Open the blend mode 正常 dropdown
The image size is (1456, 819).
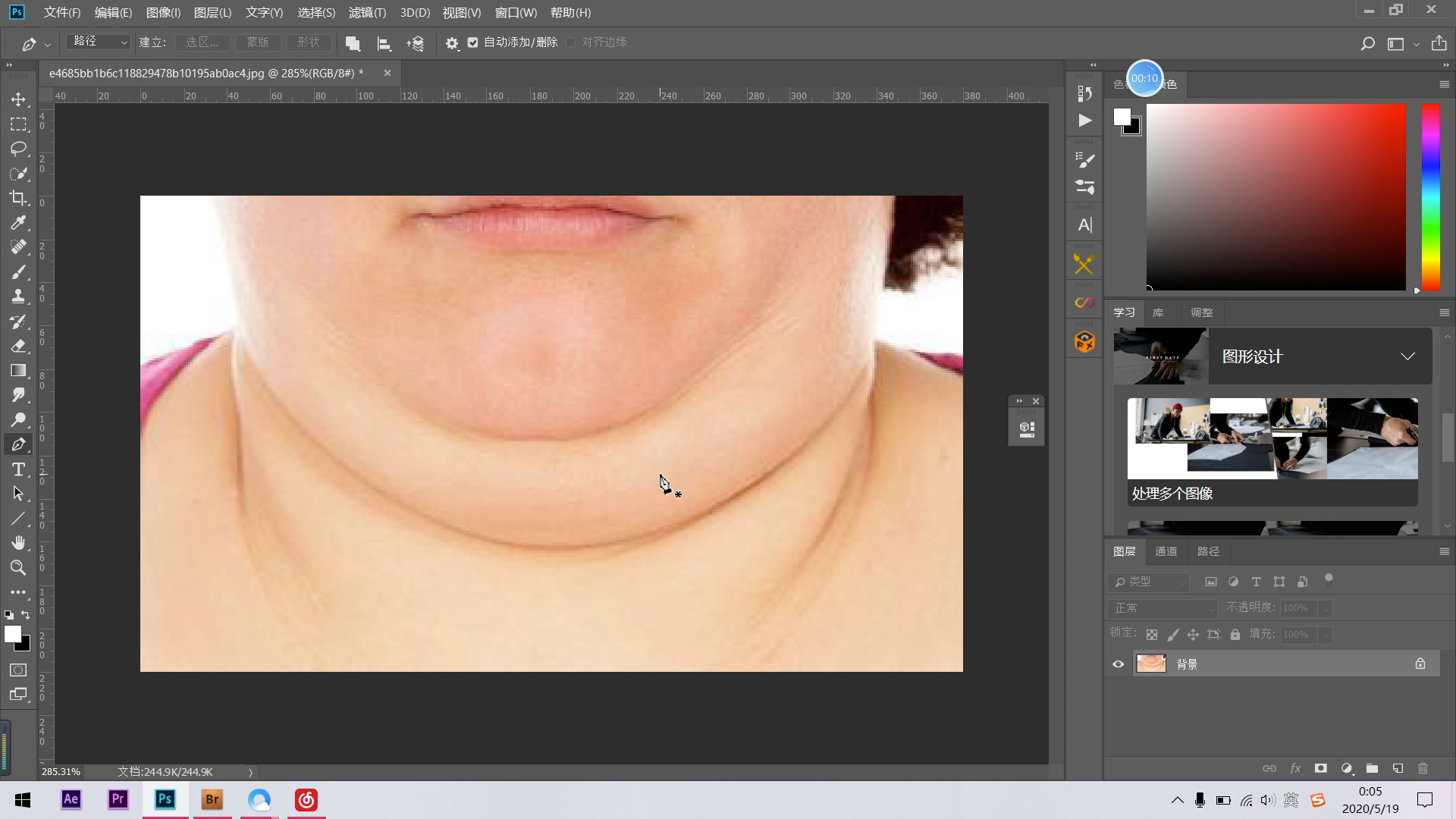[1162, 608]
